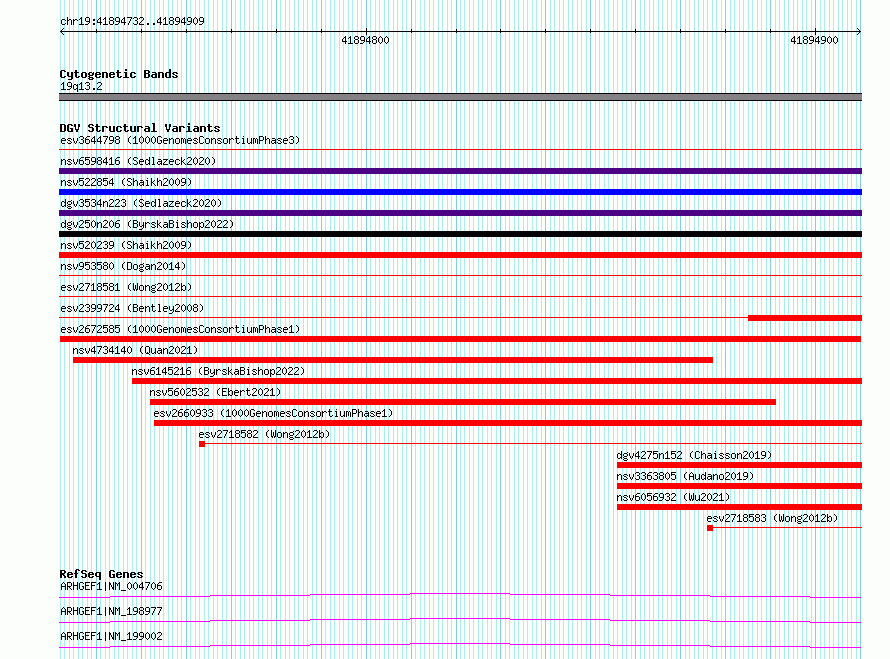
Task: Open variant esv3644798 (1000GenomesConsortiumPhase3)
Action: pos(180,140)
